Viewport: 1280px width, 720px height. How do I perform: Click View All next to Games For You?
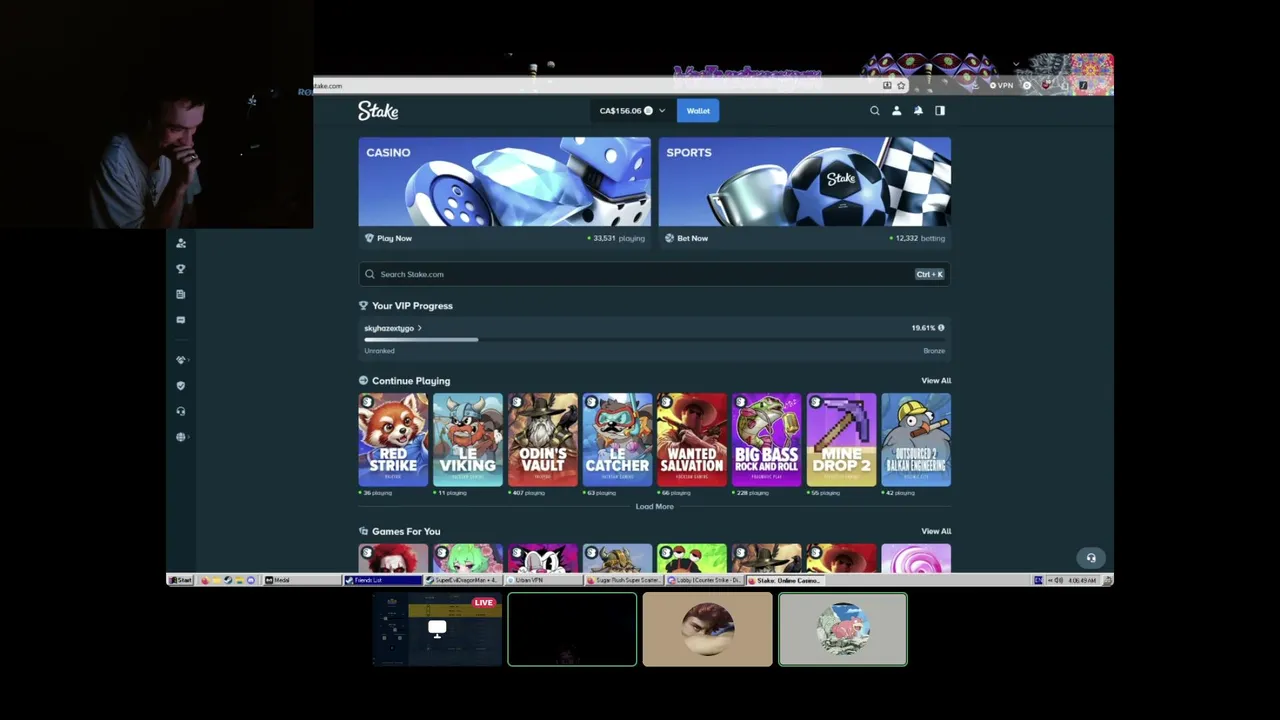tap(936, 532)
